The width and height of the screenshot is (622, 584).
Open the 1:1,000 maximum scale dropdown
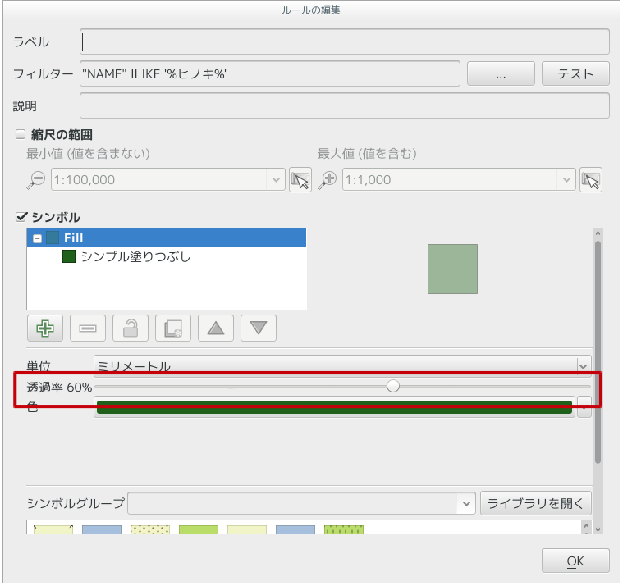pos(566,180)
